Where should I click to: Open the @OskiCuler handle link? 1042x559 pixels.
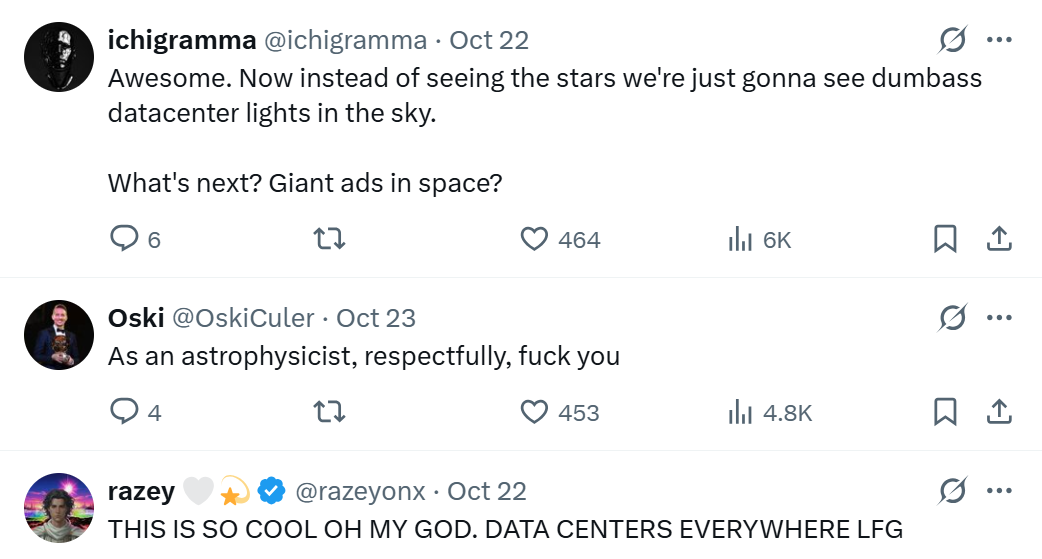point(243,318)
